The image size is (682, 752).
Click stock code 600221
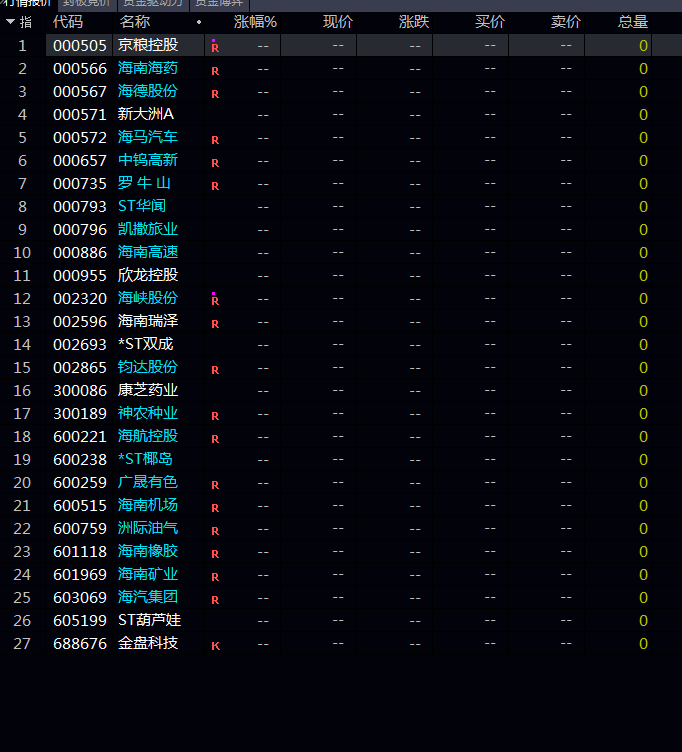click(x=80, y=437)
